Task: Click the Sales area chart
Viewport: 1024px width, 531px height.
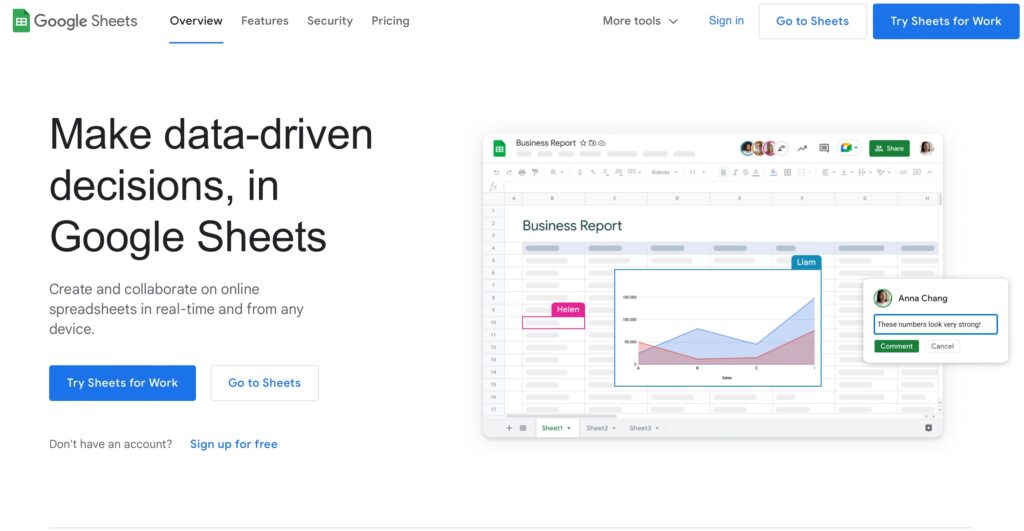Action: click(x=718, y=327)
